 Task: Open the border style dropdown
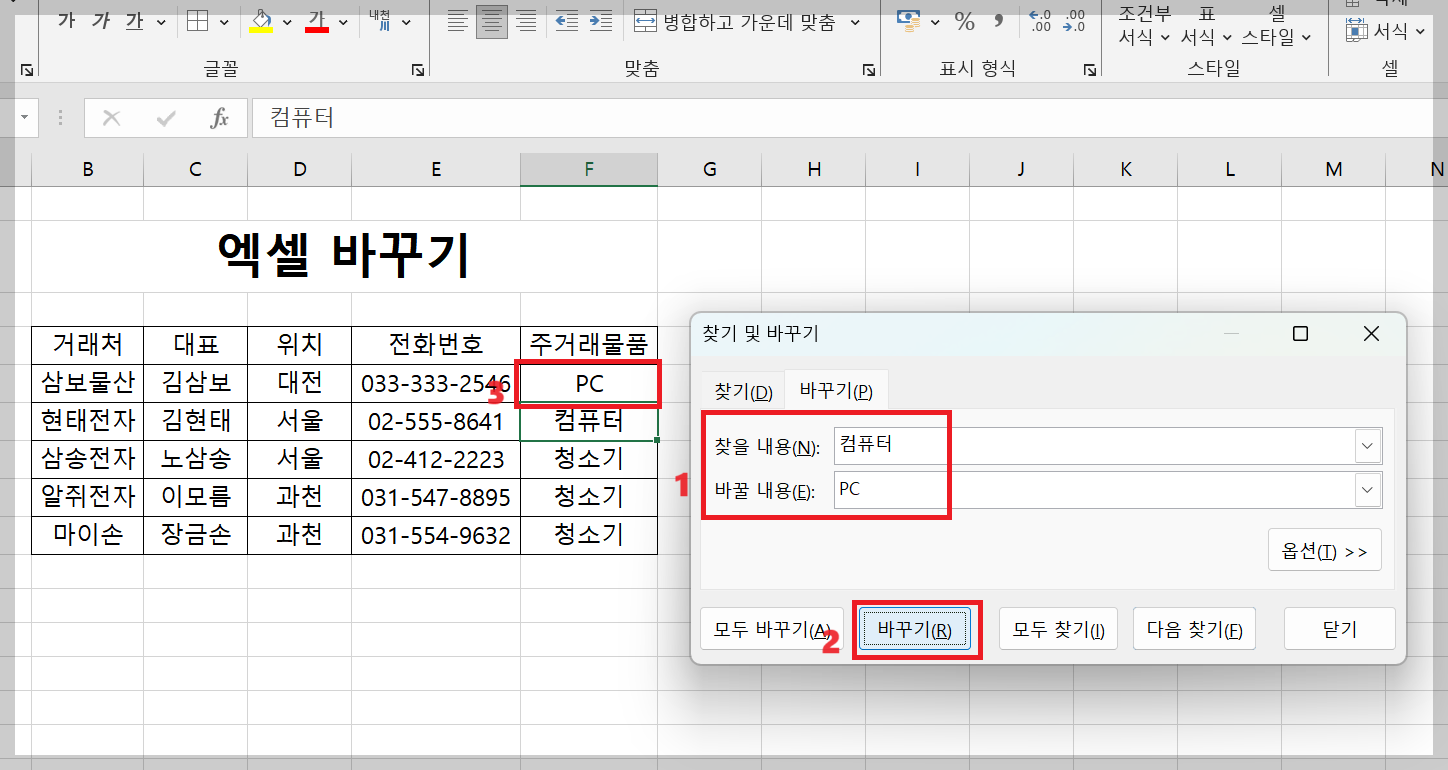click(223, 20)
